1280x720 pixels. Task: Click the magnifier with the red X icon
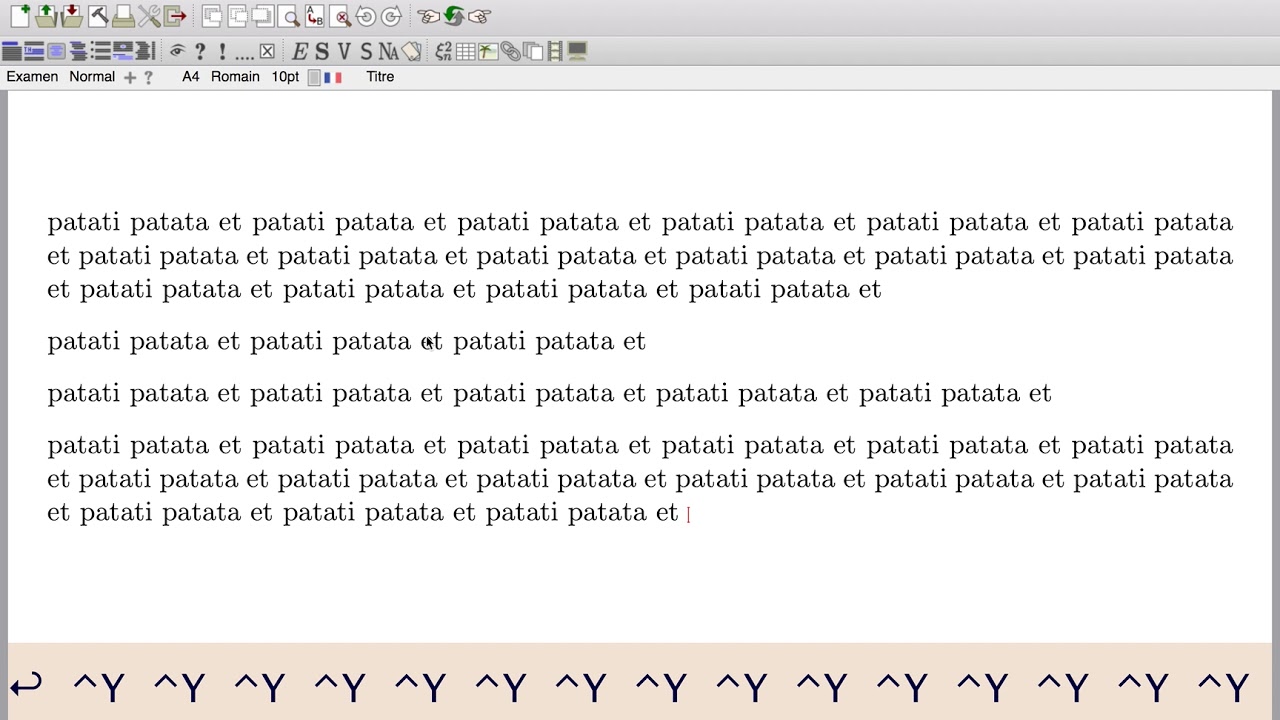click(341, 16)
